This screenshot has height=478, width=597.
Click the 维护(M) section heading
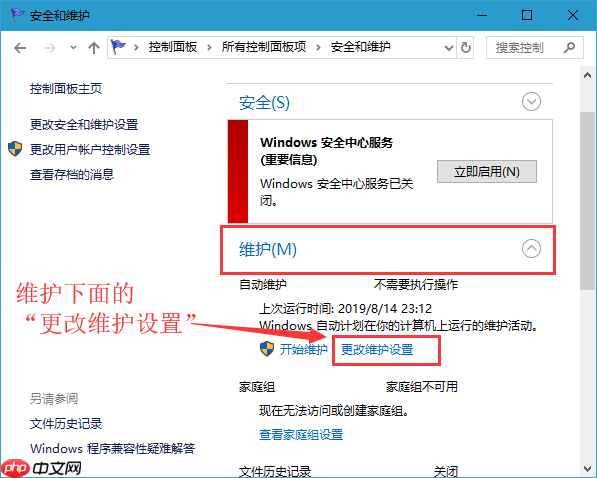[x=268, y=249]
